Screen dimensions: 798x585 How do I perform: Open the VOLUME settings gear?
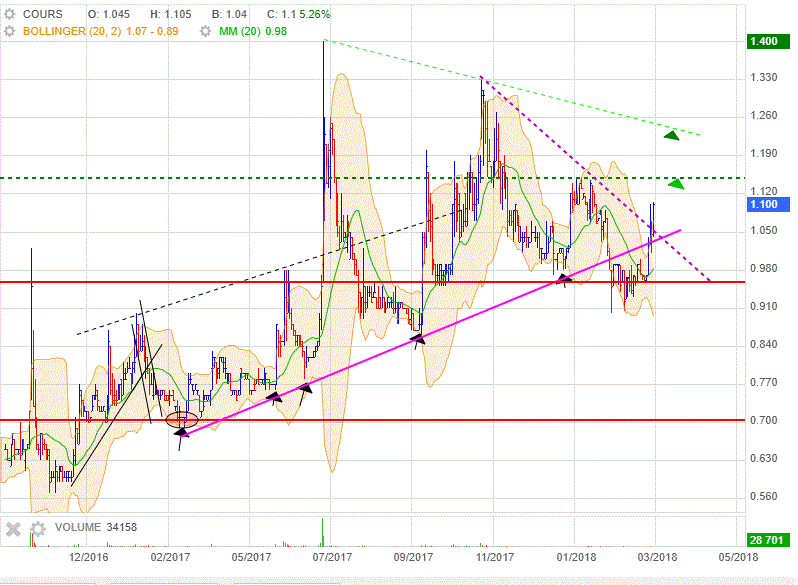[x=38, y=529]
